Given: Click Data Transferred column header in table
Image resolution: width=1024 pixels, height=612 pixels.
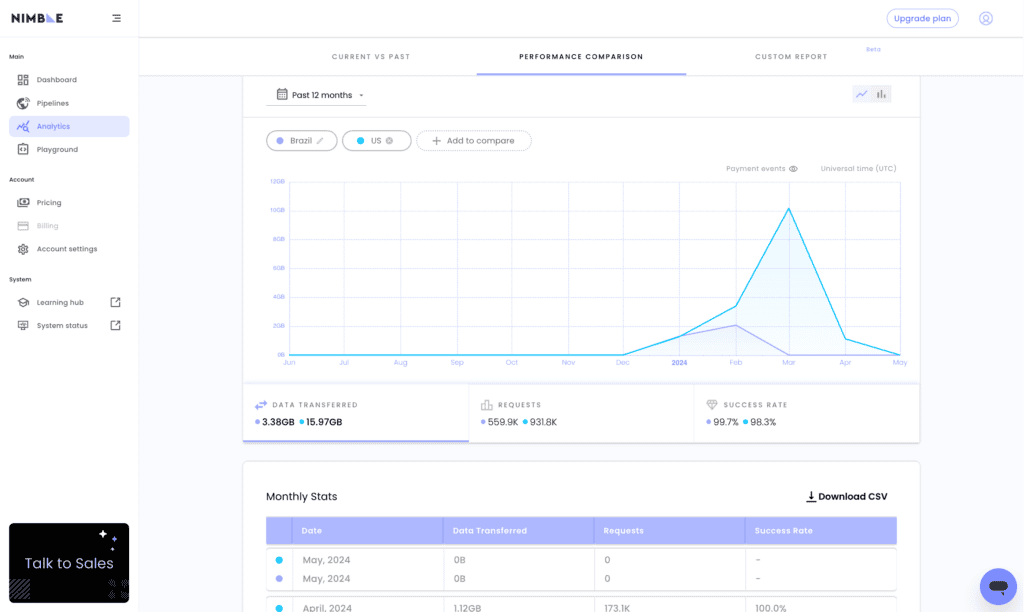Looking at the screenshot, I should 519,531.
